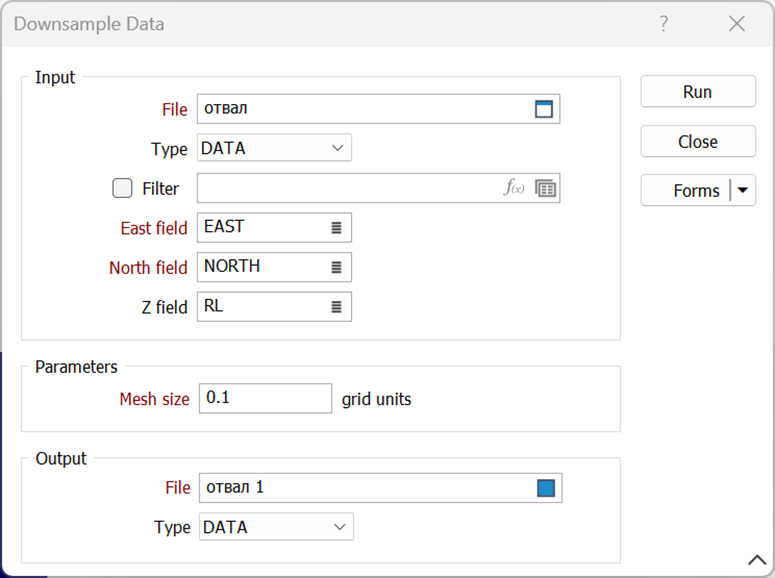Click the help question mark icon

pyautogui.click(x=664, y=24)
